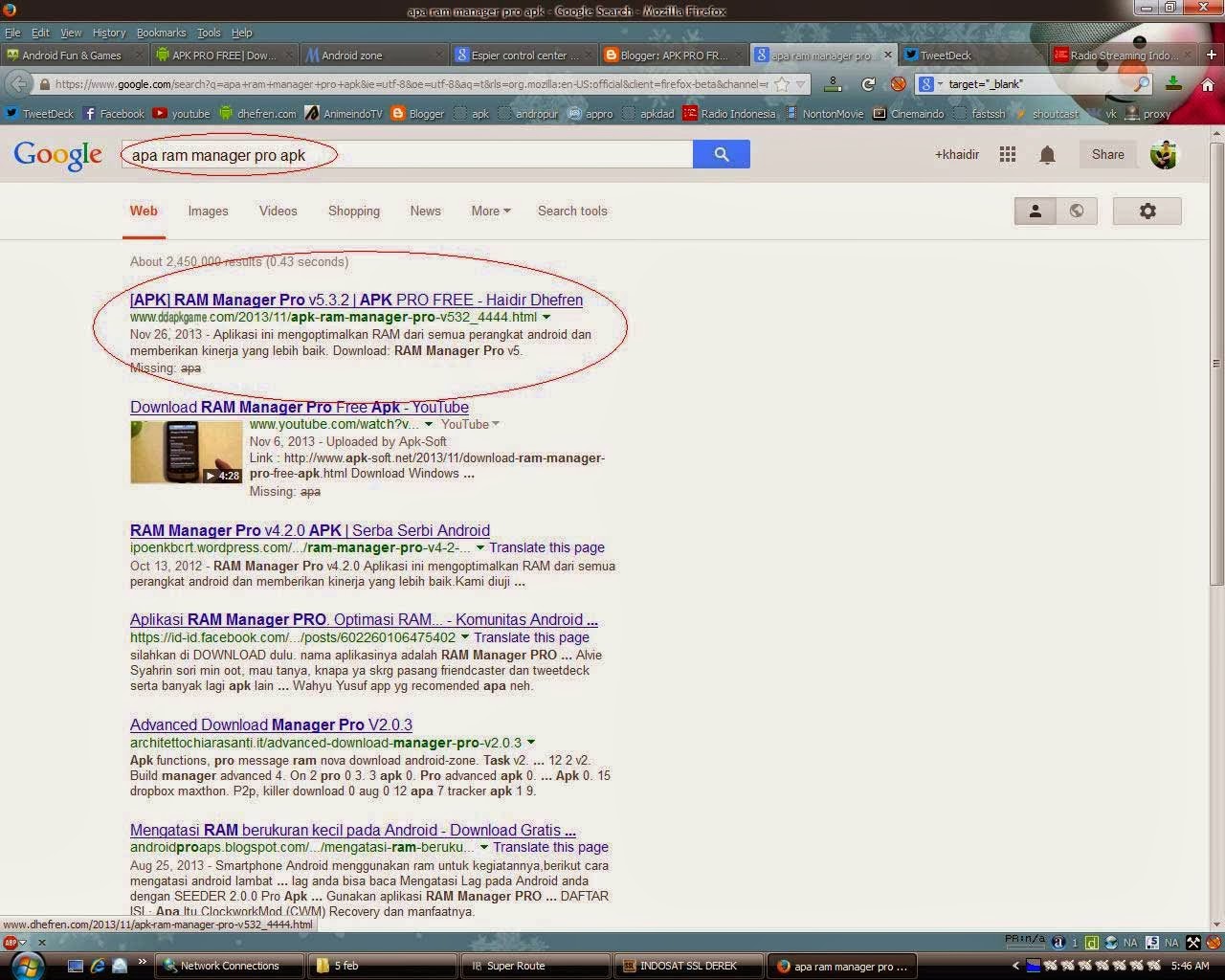Open the youtube bookmark
This screenshot has width=1225, height=980.
pos(181,114)
